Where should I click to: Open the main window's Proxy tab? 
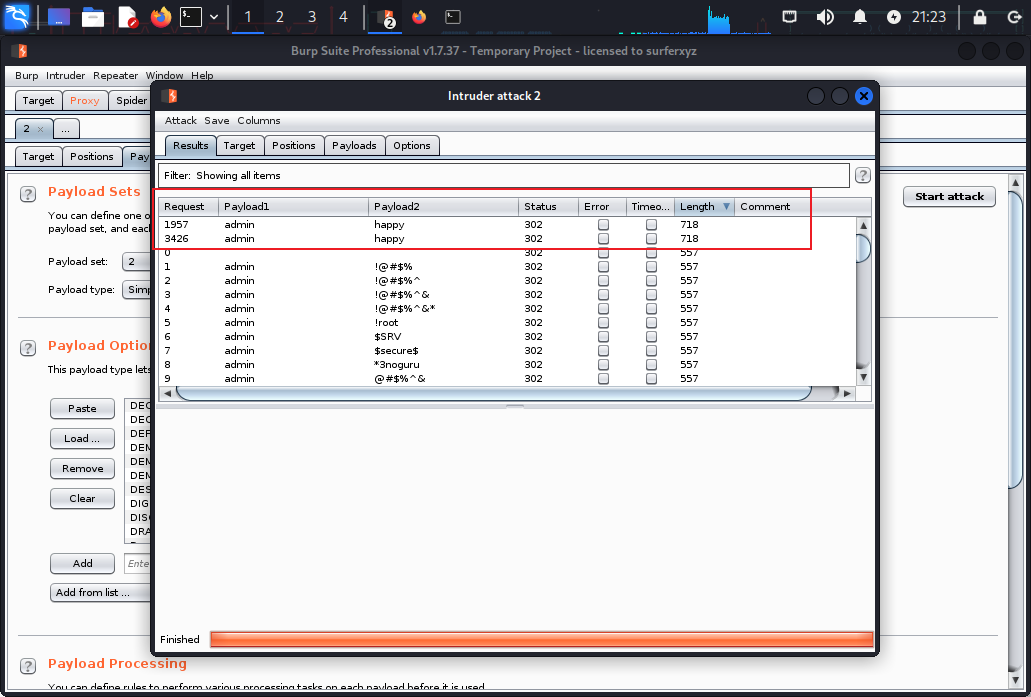[x=85, y=100]
